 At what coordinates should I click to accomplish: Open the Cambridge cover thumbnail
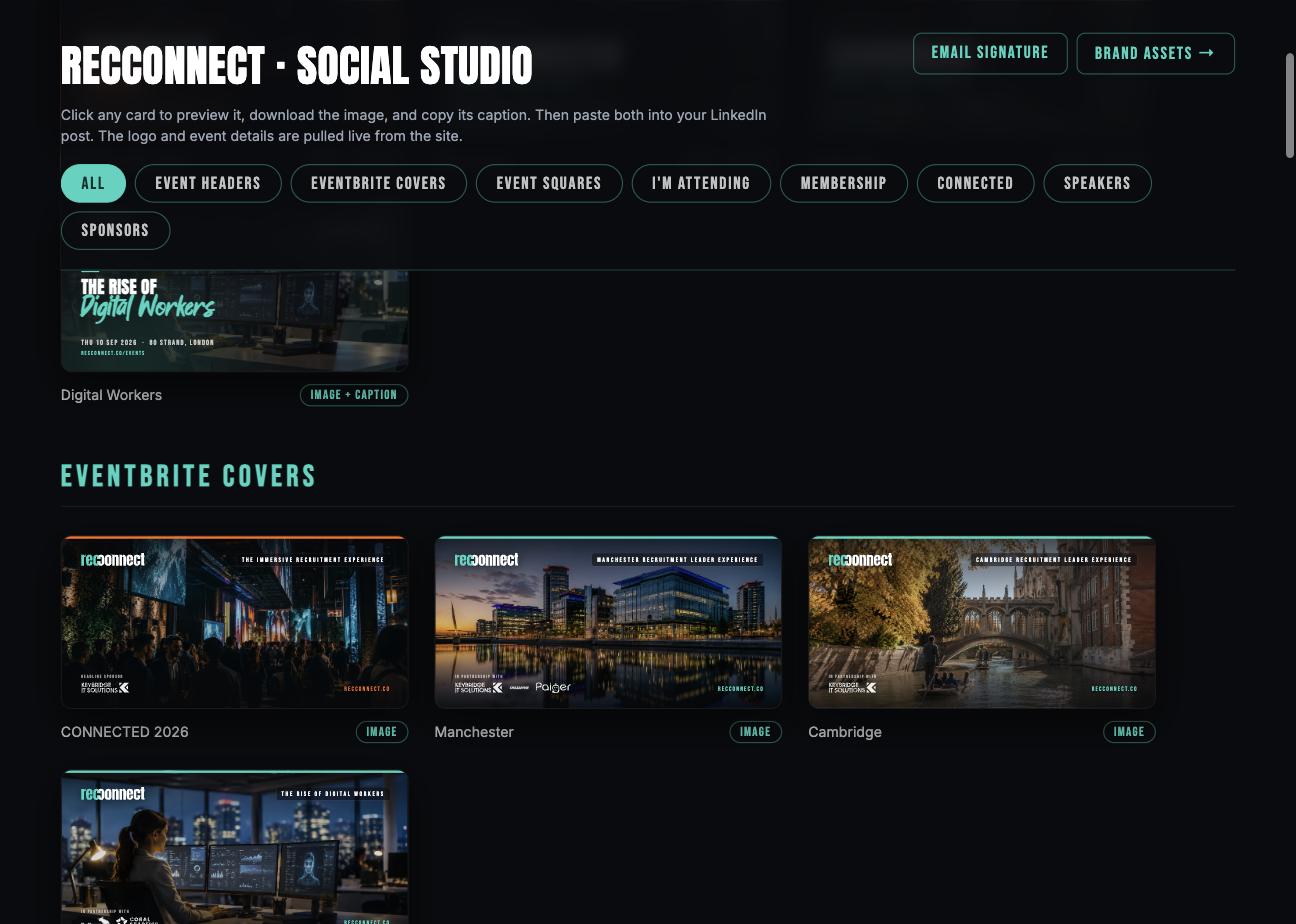(982, 622)
